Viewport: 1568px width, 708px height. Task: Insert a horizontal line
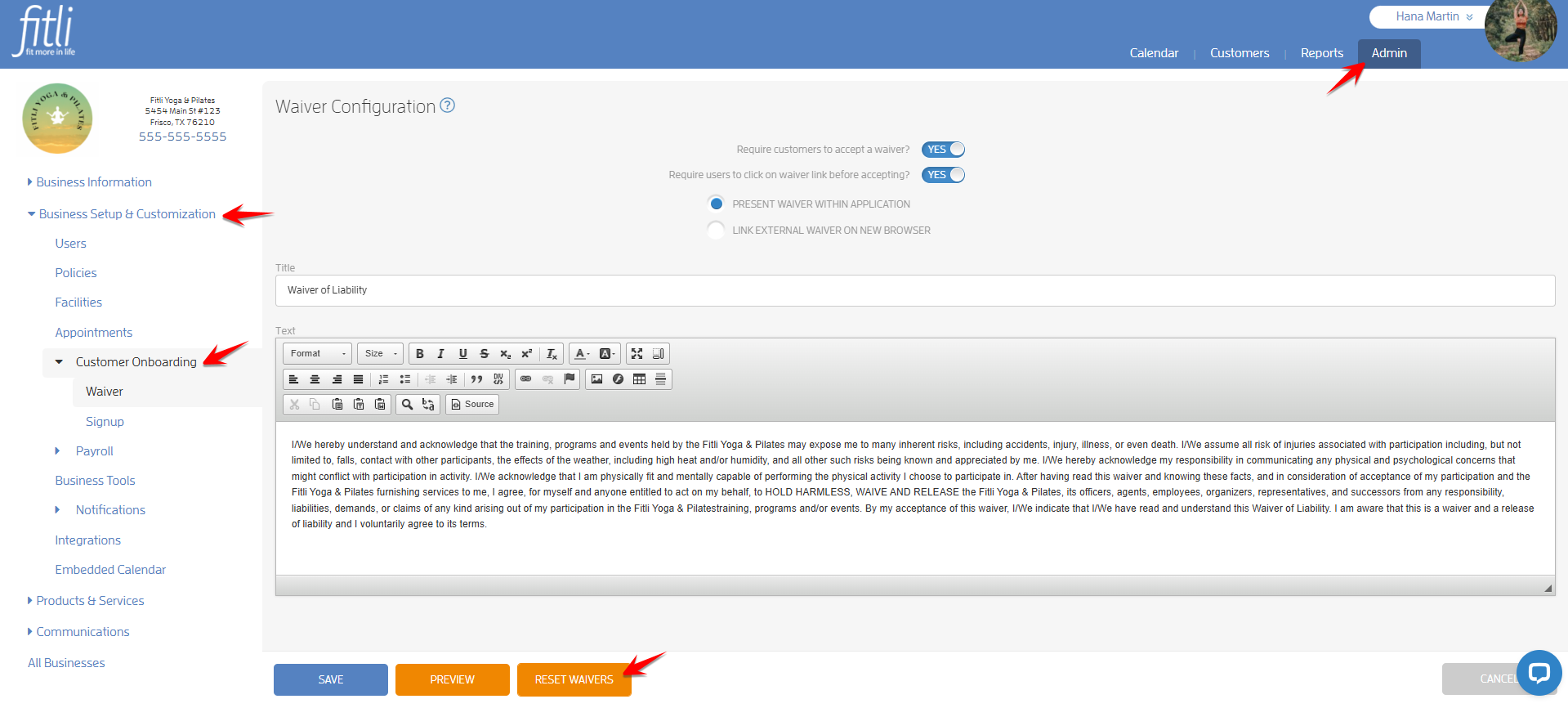[660, 379]
